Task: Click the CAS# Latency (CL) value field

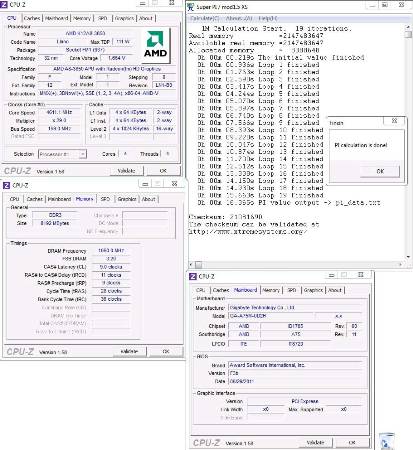Action: pyautogui.click(x=111, y=267)
